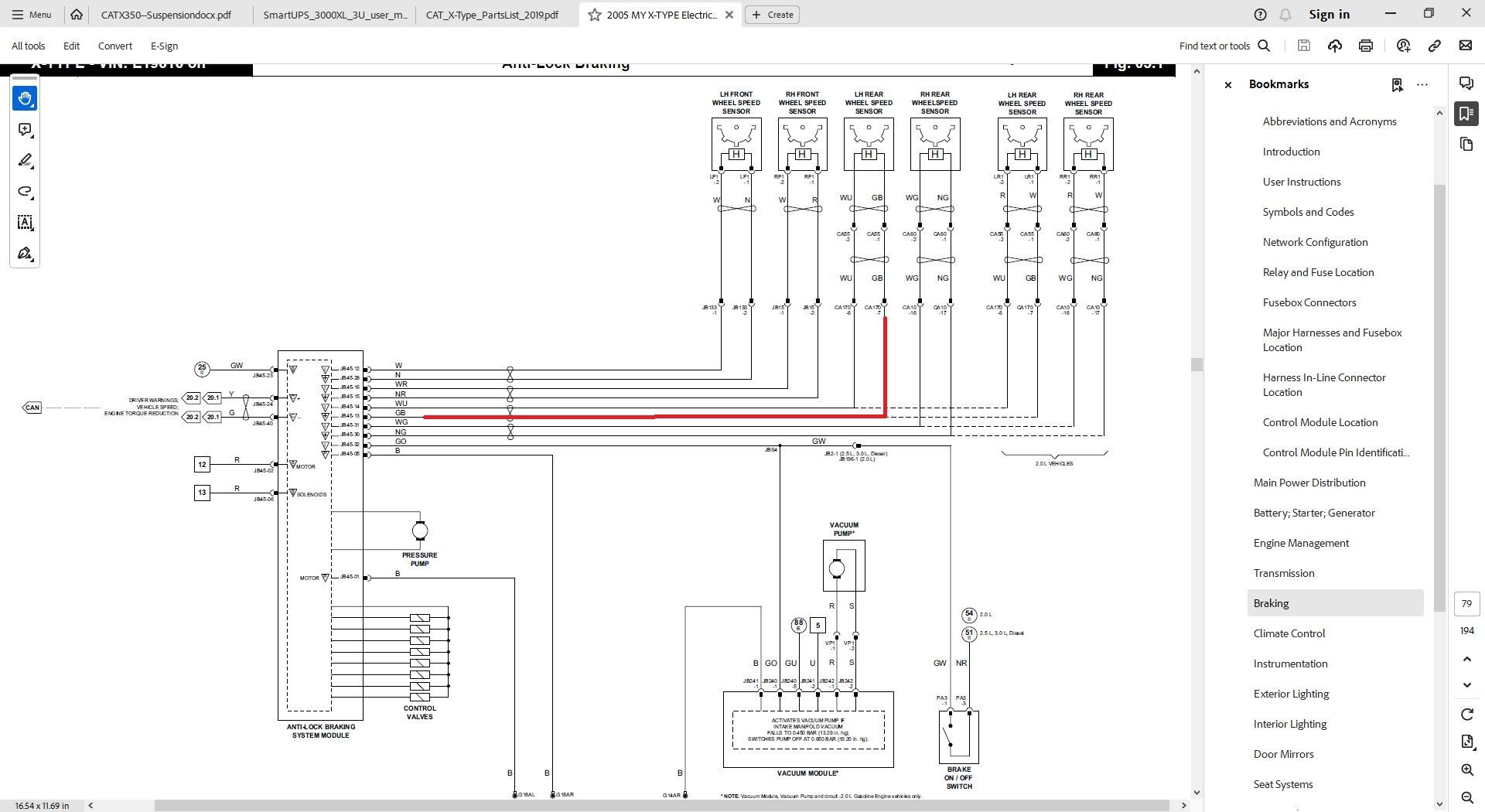This screenshot has width=1485, height=812.
Task: Select the freehand Draw tool
Action: 25,192
